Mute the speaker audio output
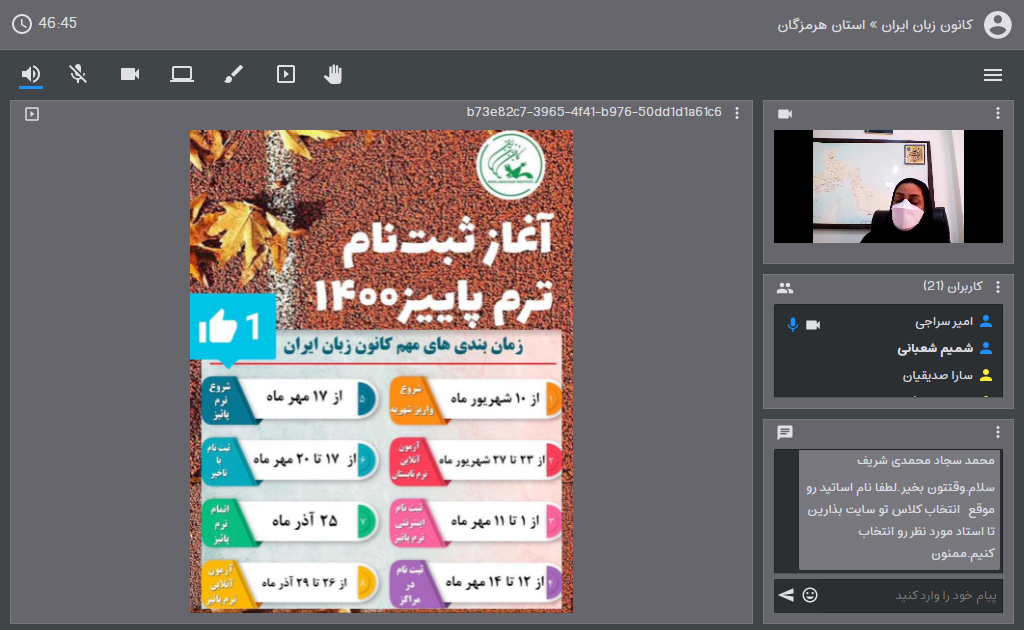Viewport: 1024px width, 630px height. pos(29,73)
